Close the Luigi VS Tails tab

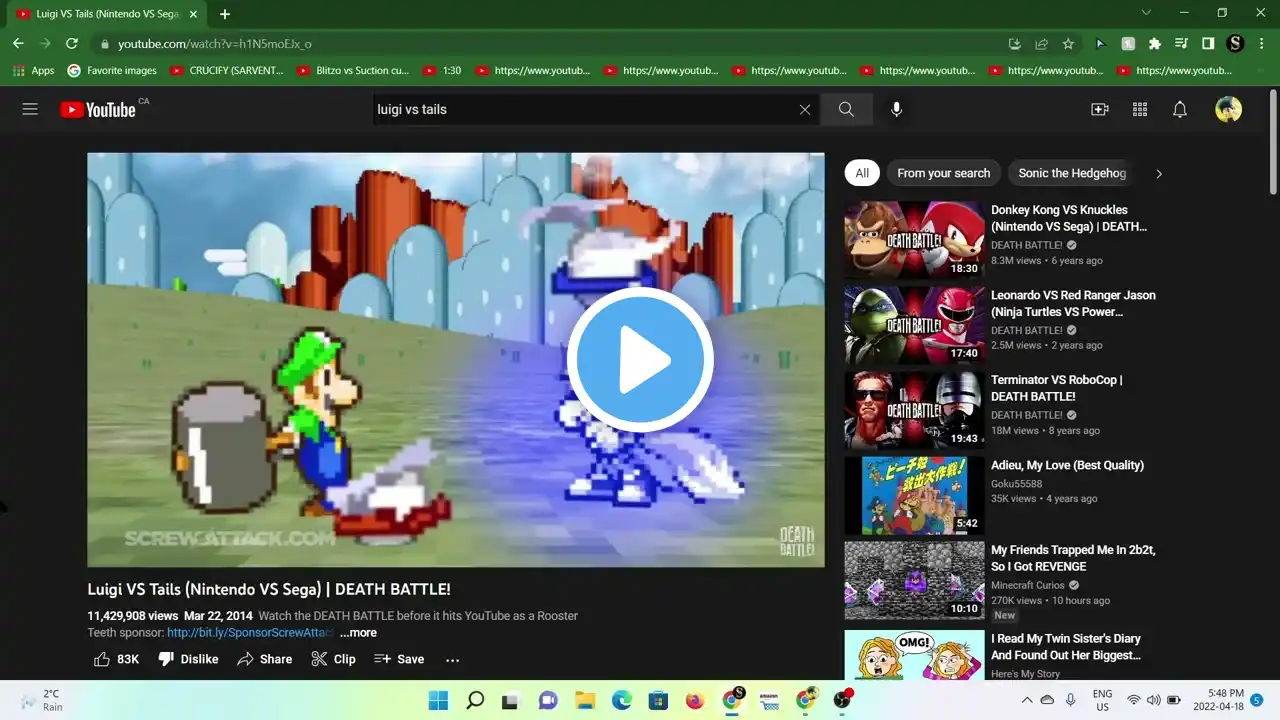193,14
